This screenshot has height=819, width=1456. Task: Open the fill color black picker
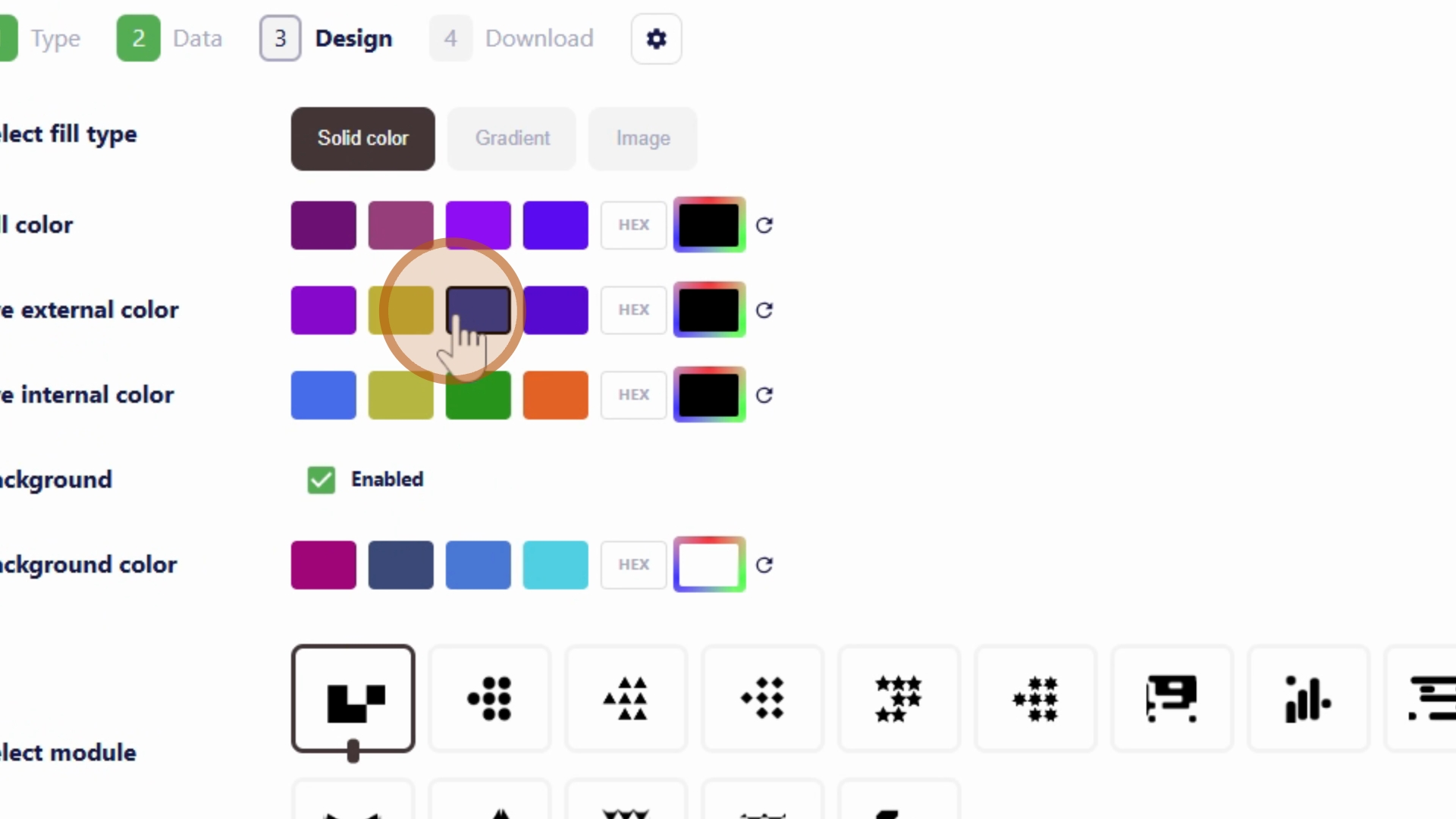(x=709, y=225)
